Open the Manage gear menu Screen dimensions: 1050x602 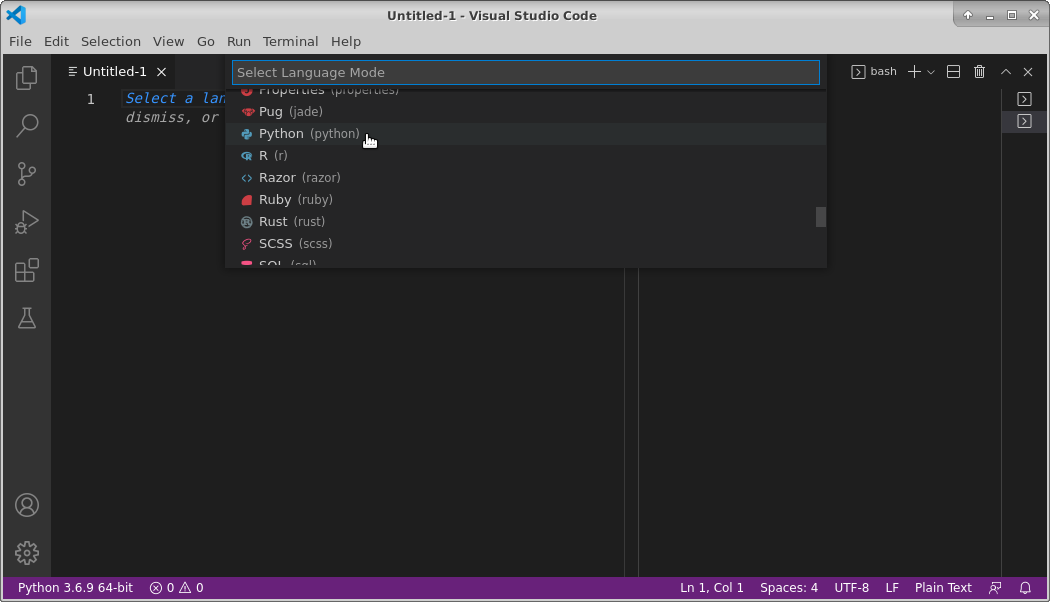click(26, 552)
